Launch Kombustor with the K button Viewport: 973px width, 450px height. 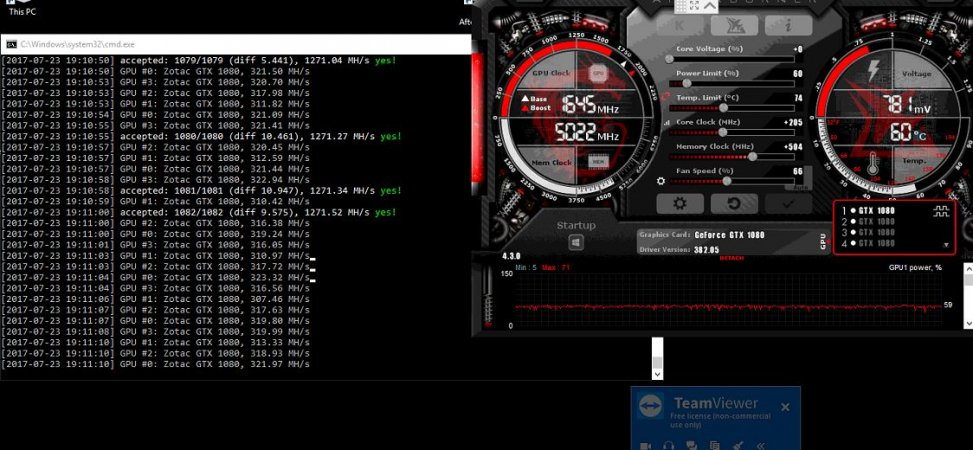click(679, 25)
